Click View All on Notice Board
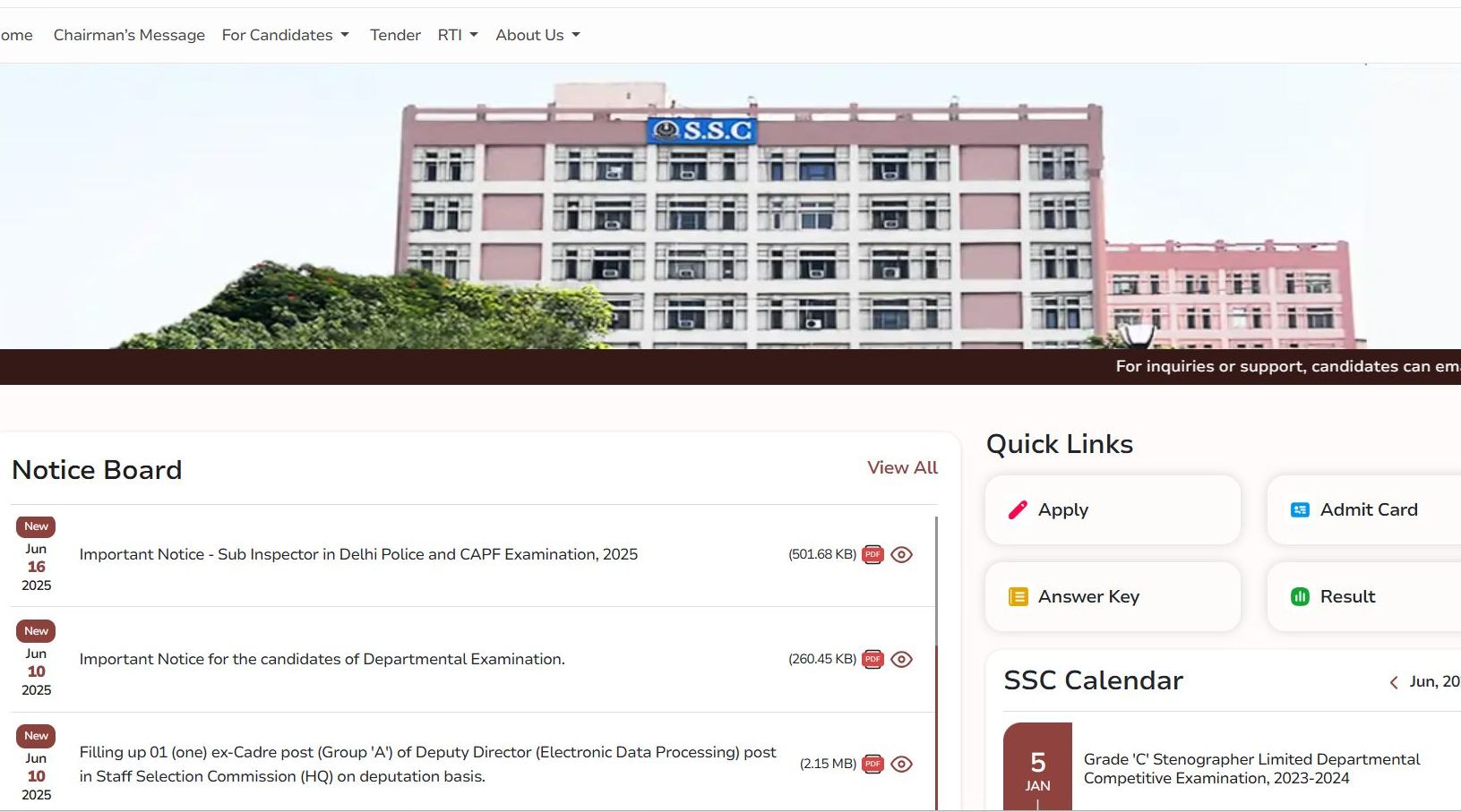 click(902, 467)
